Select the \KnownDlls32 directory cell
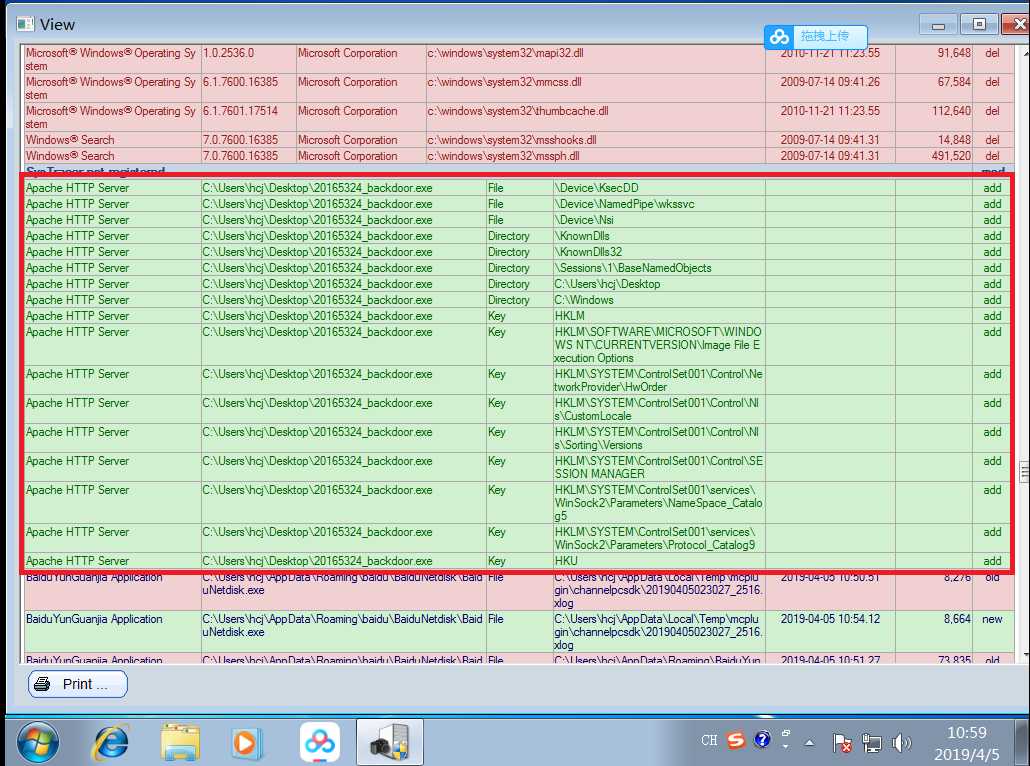 659,252
